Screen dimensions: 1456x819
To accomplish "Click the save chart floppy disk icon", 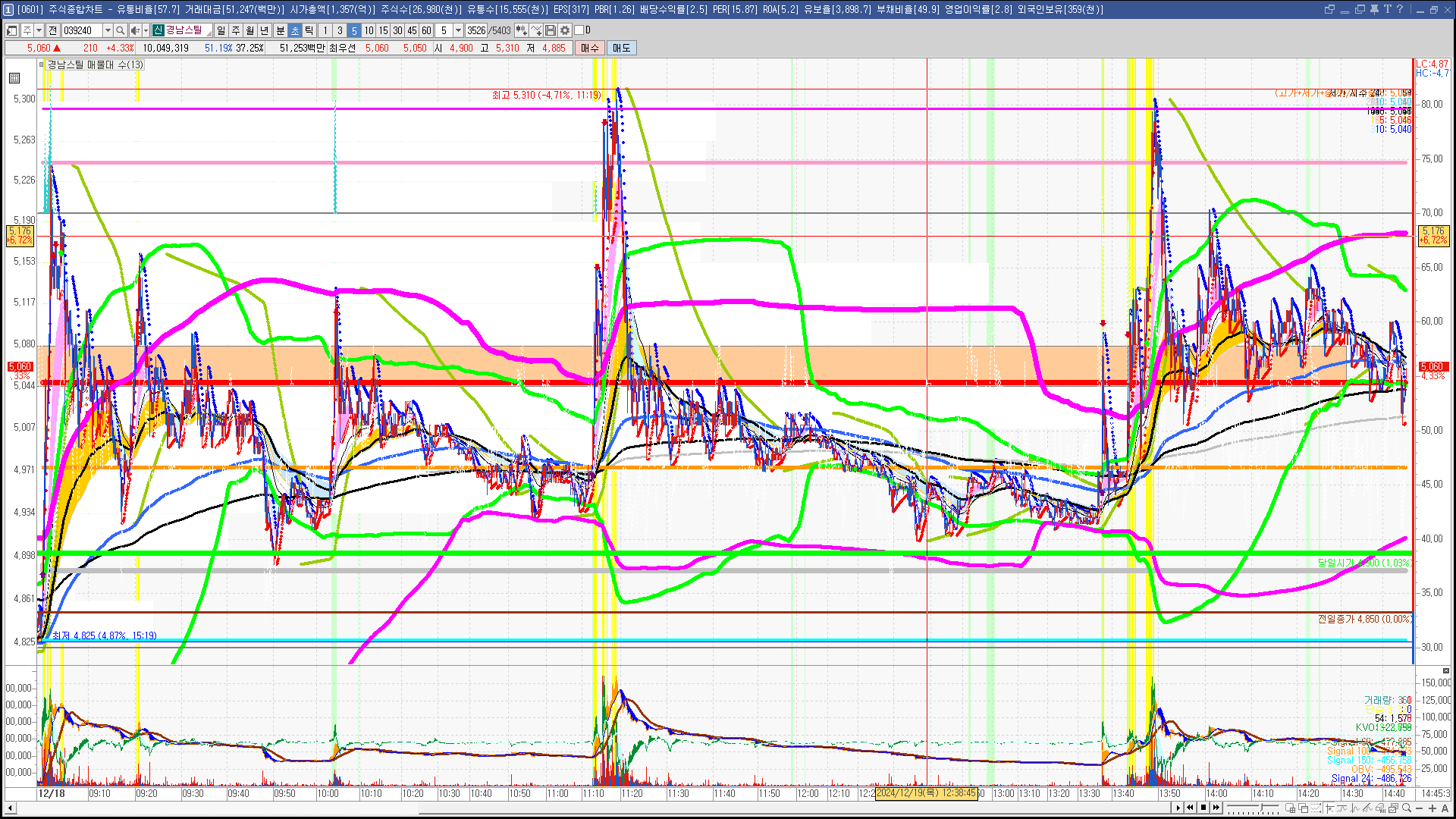I will (x=551, y=30).
